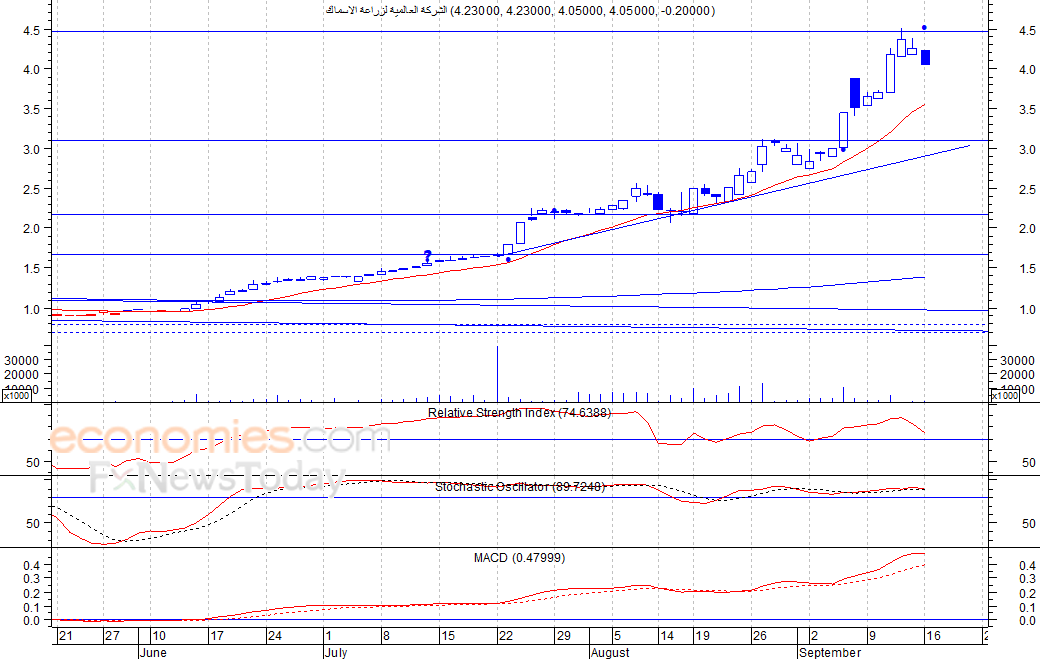This screenshot has height=659, width=1040.
Task: Click the right MACD axis 0.0 label
Action: coord(1027,621)
